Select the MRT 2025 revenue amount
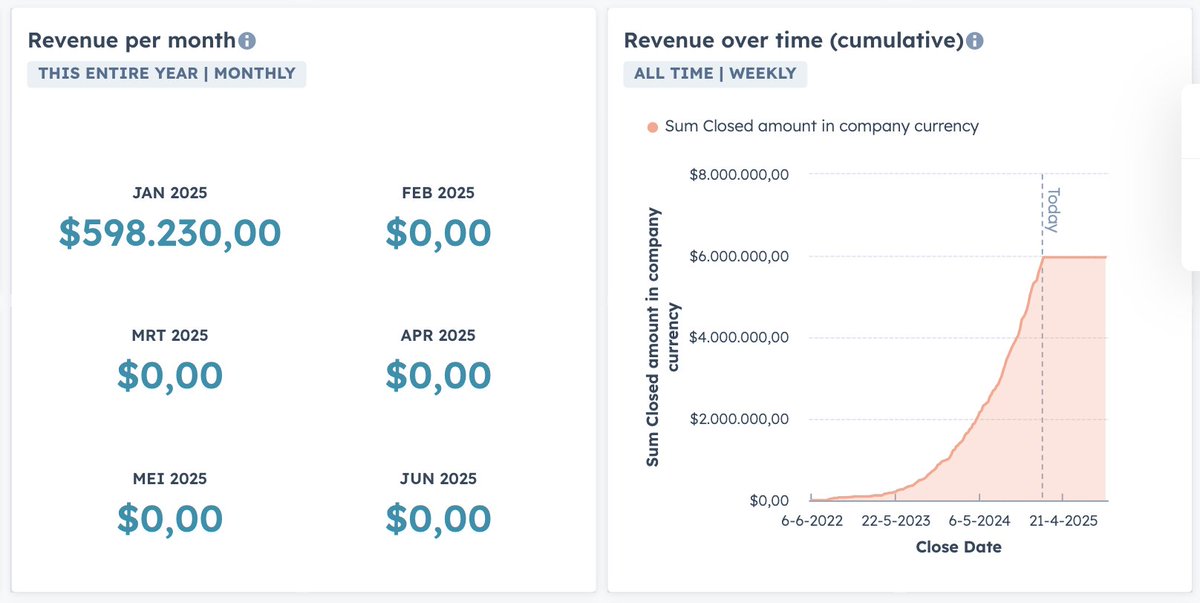This screenshot has width=1200, height=603. point(170,375)
